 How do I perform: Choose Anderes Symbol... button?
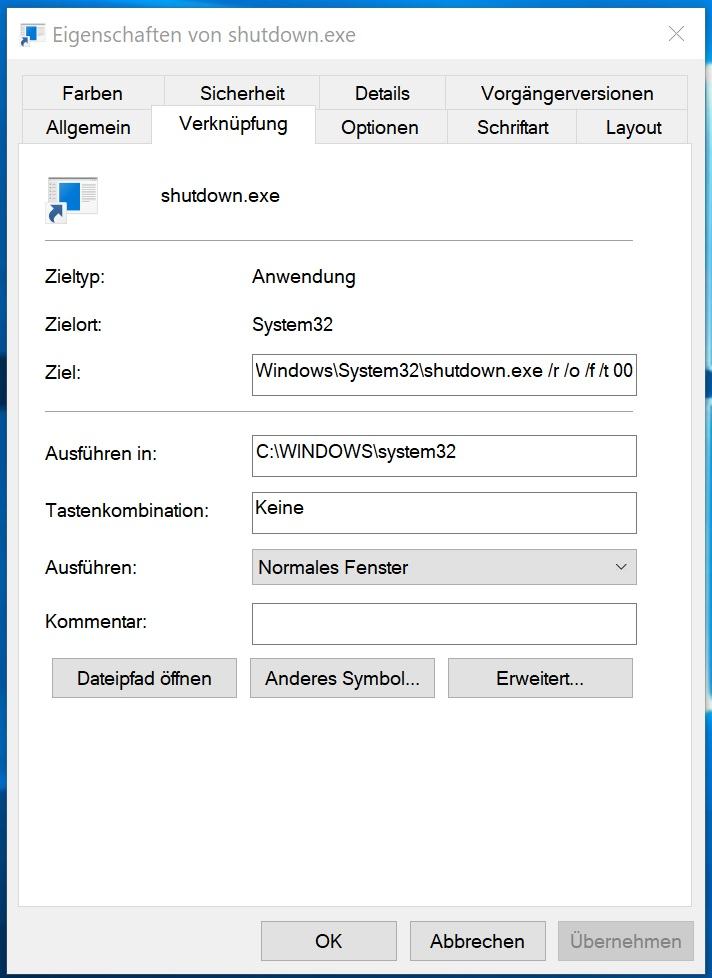point(342,678)
